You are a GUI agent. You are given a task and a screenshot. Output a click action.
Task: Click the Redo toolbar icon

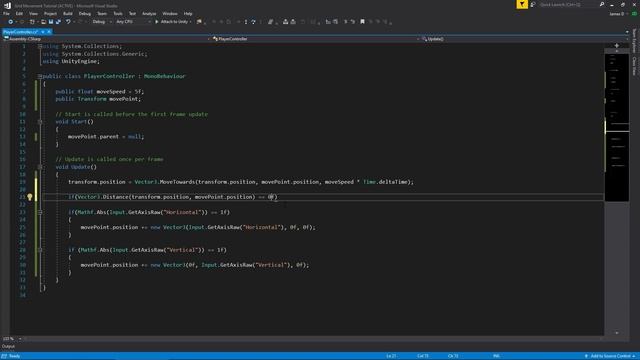(x=80, y=22)
